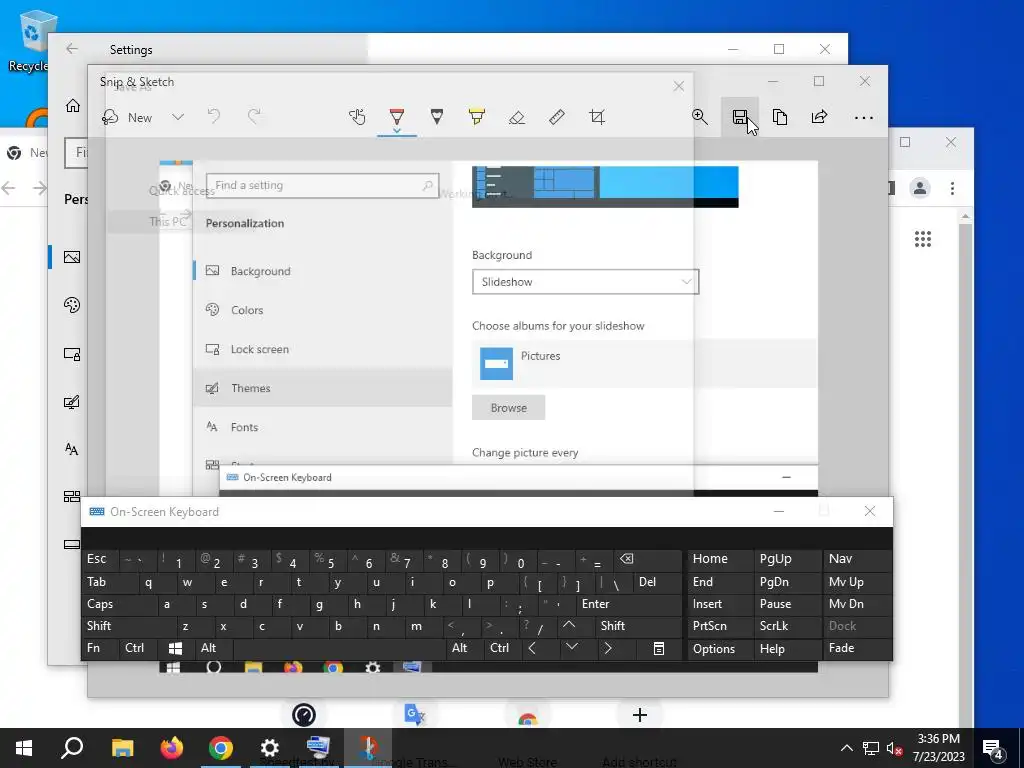The width and height of the screenshot is (1024, 768).
Task: Undo the last annotation
Action: tap(214, 117)
